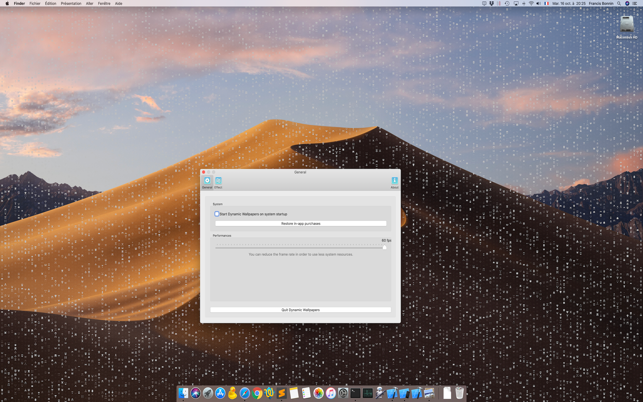
Task: Open the Trash in the Dock
Action: [x=459, y=393]
